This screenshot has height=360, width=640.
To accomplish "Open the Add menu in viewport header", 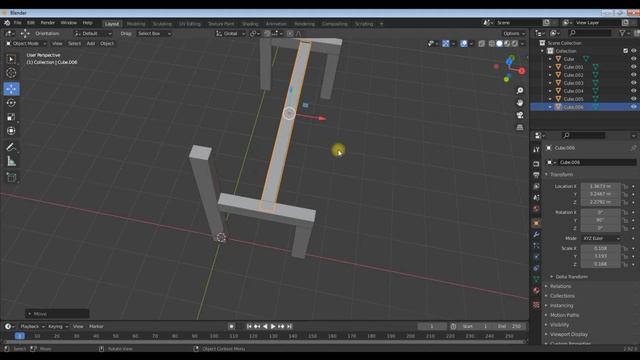I will click(x=91, y=44).
